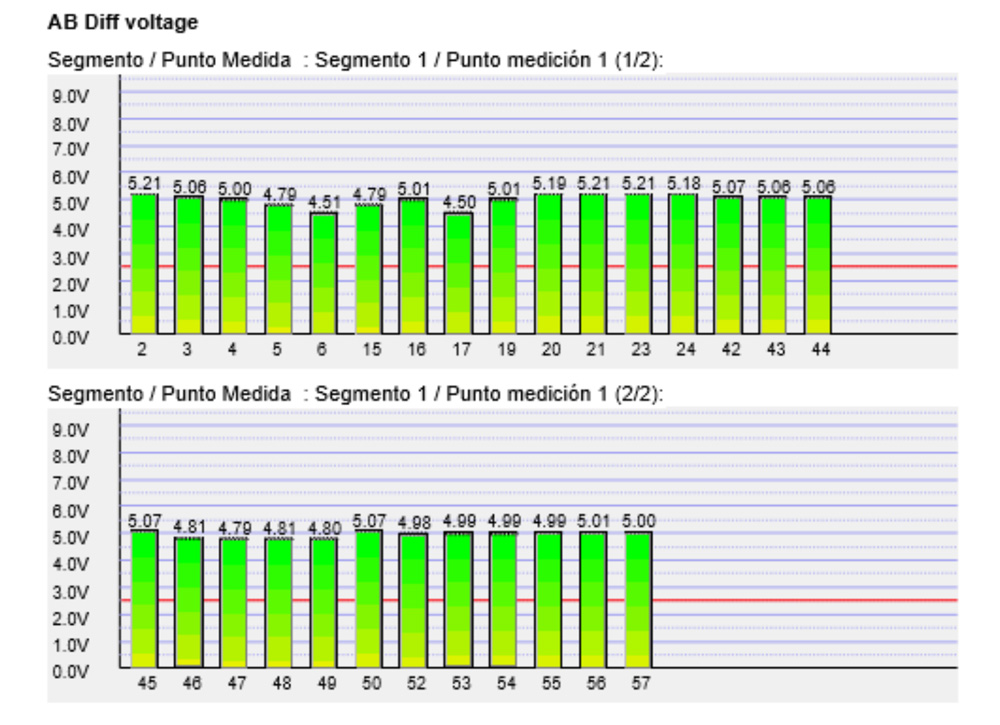Viewport: 1000px width, 725px height.
Task: Select the '5.01' value above station 56
Action: point(593,521)
